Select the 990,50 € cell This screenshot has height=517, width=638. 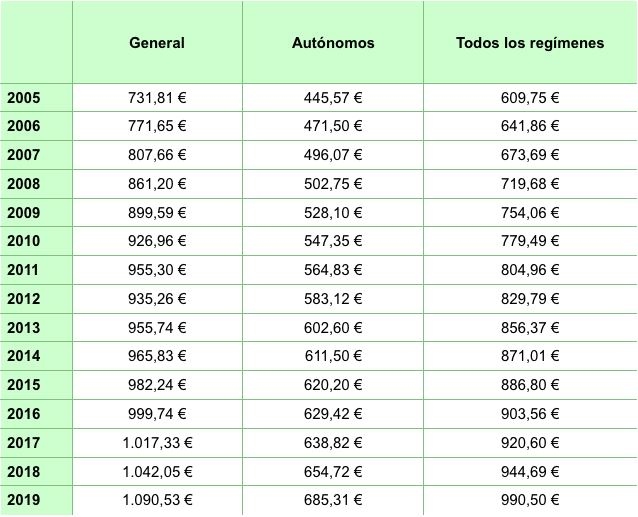530,500
